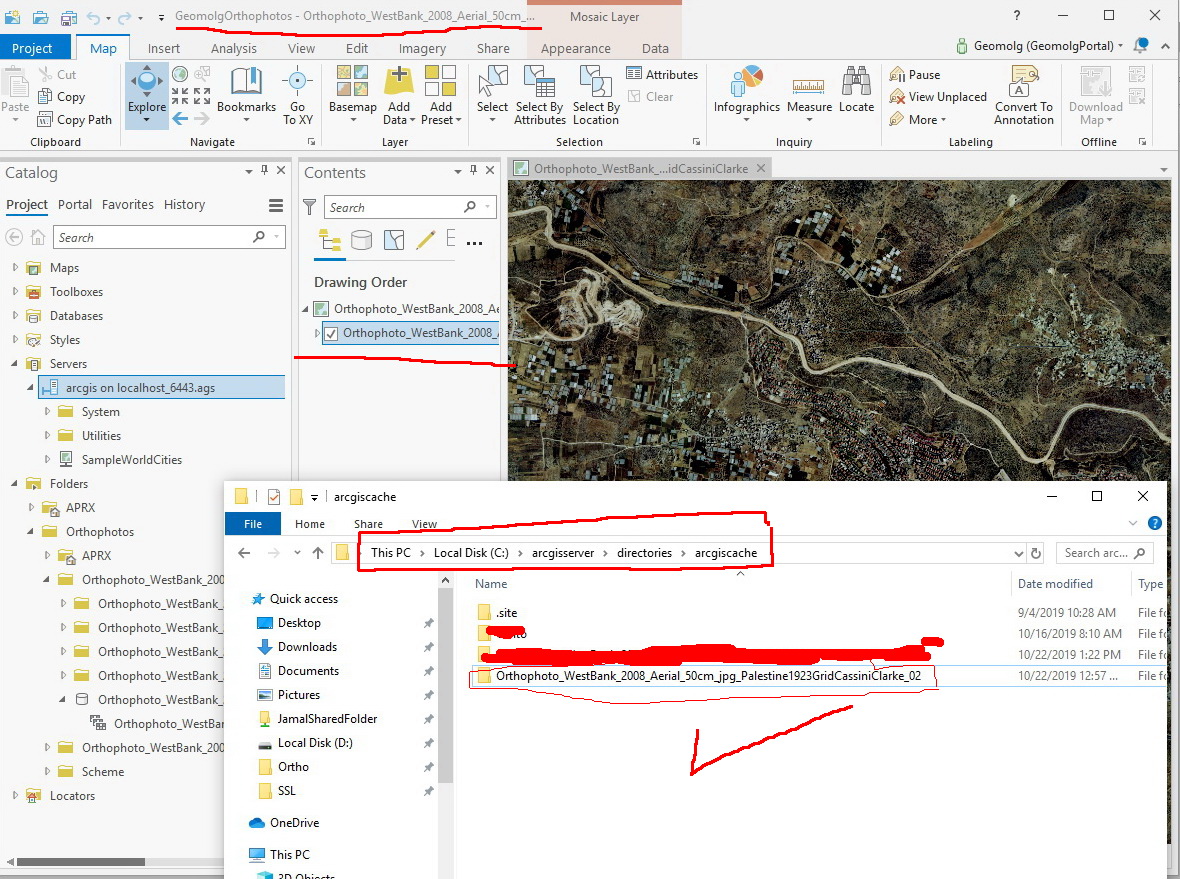Click the Attributes button
Image resolution: width=1180 pixels, height=879 pixels.
click(662, 74)
